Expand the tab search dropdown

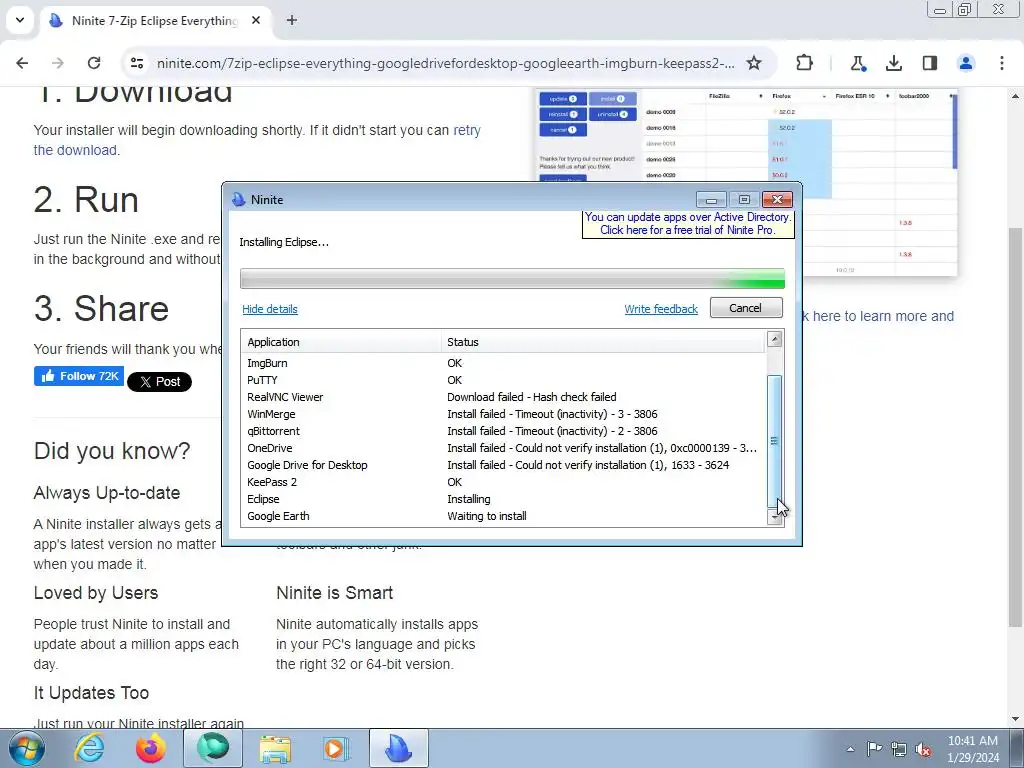(20, 20)
